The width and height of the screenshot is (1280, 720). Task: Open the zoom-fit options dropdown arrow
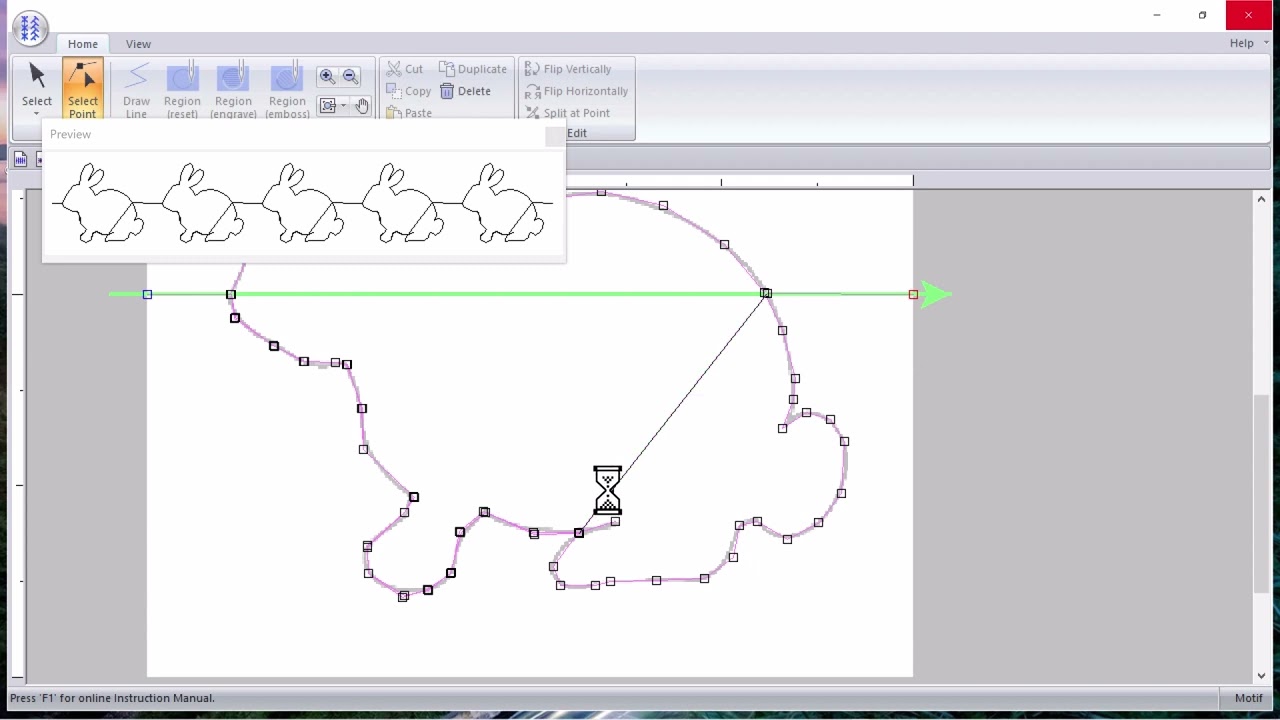pyautogui.click(x=343, y=106)
